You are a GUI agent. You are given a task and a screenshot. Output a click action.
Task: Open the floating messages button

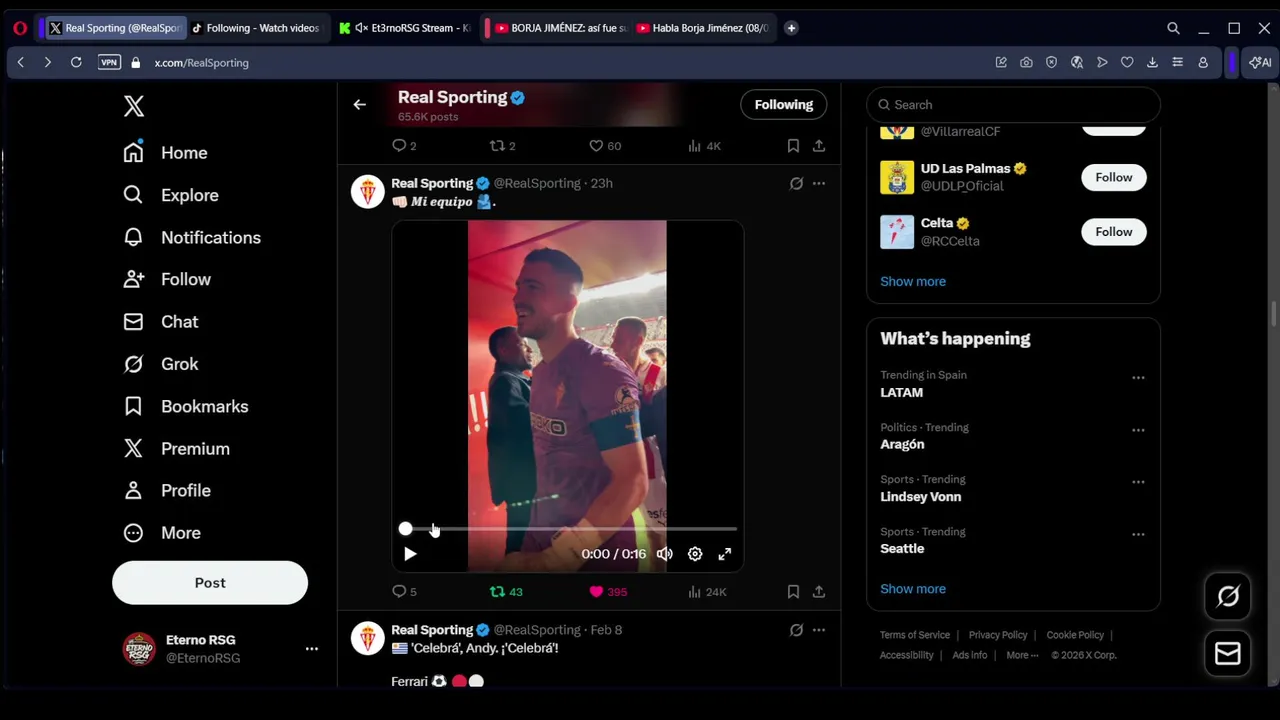(1228, 654)
